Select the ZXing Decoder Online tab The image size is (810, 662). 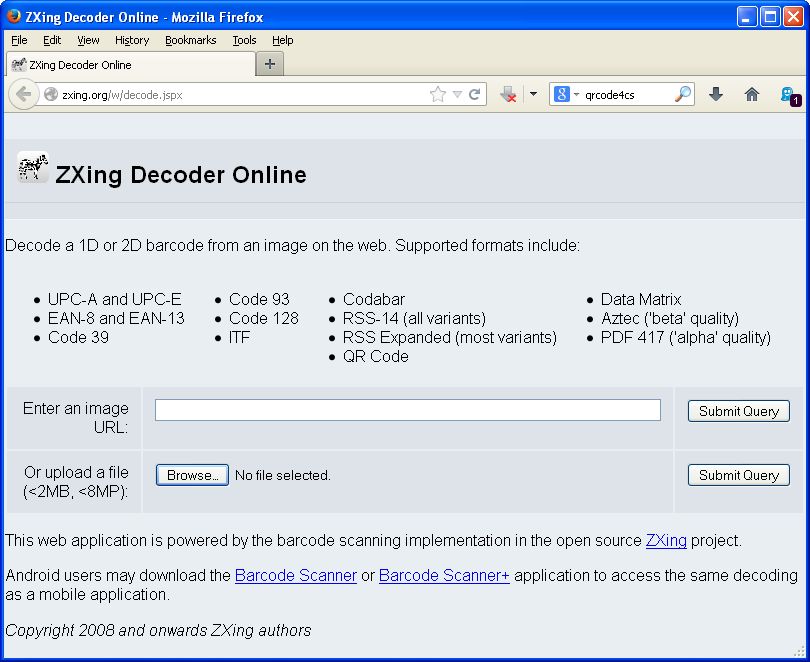point(131,65)
